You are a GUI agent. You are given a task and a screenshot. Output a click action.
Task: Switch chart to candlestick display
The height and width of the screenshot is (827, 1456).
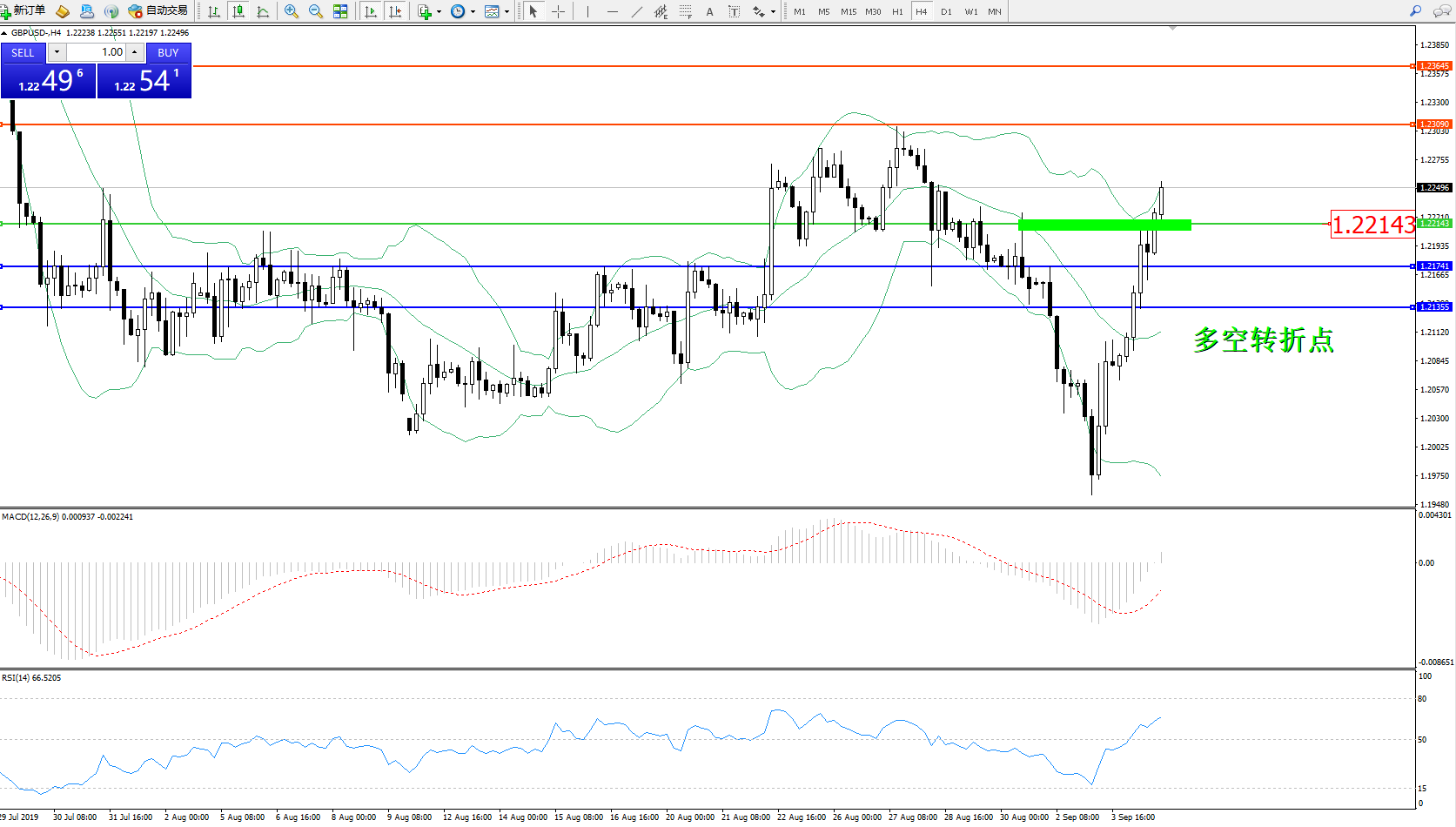point(238,11)
